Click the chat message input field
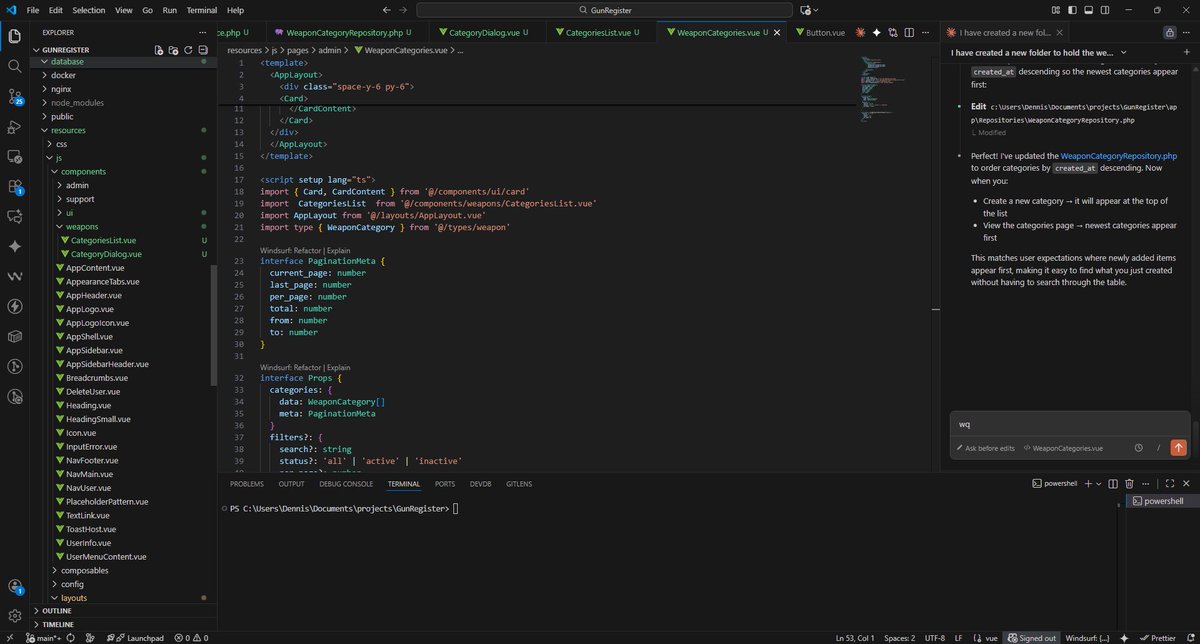1200x644 pixels. (x=1070, y=424)
